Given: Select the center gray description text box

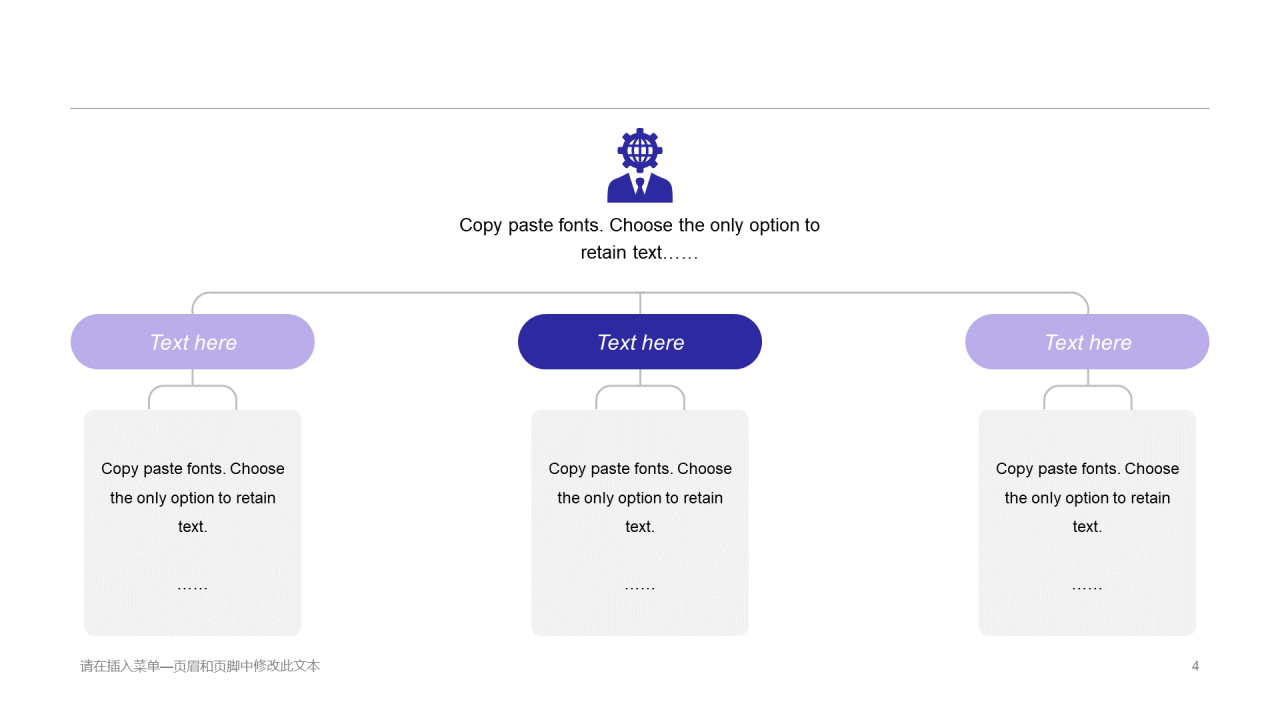Looking at the screenshot, I should click(x=640, y=523).
